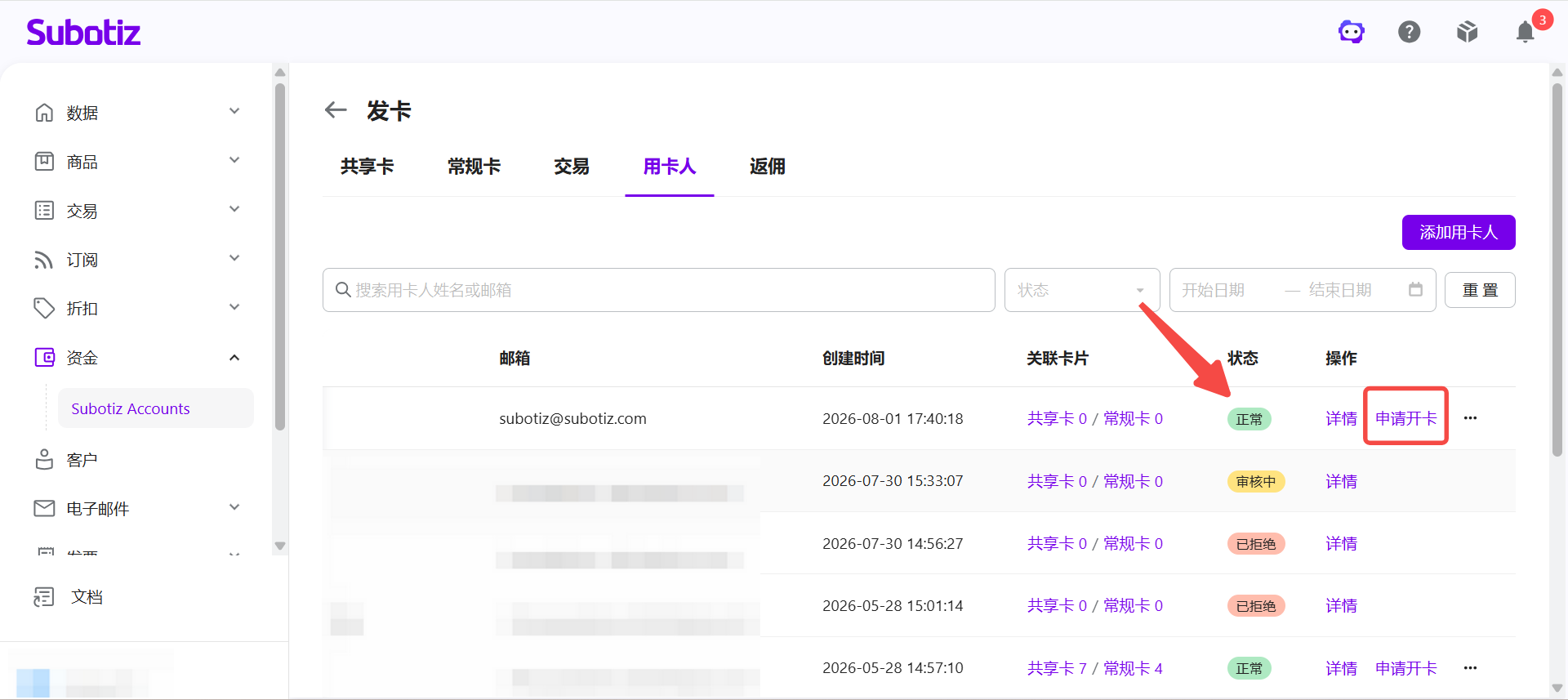Screen dimensions: 1568x700
Task: Select the 用卡人 tab
Action: (670, 167)
